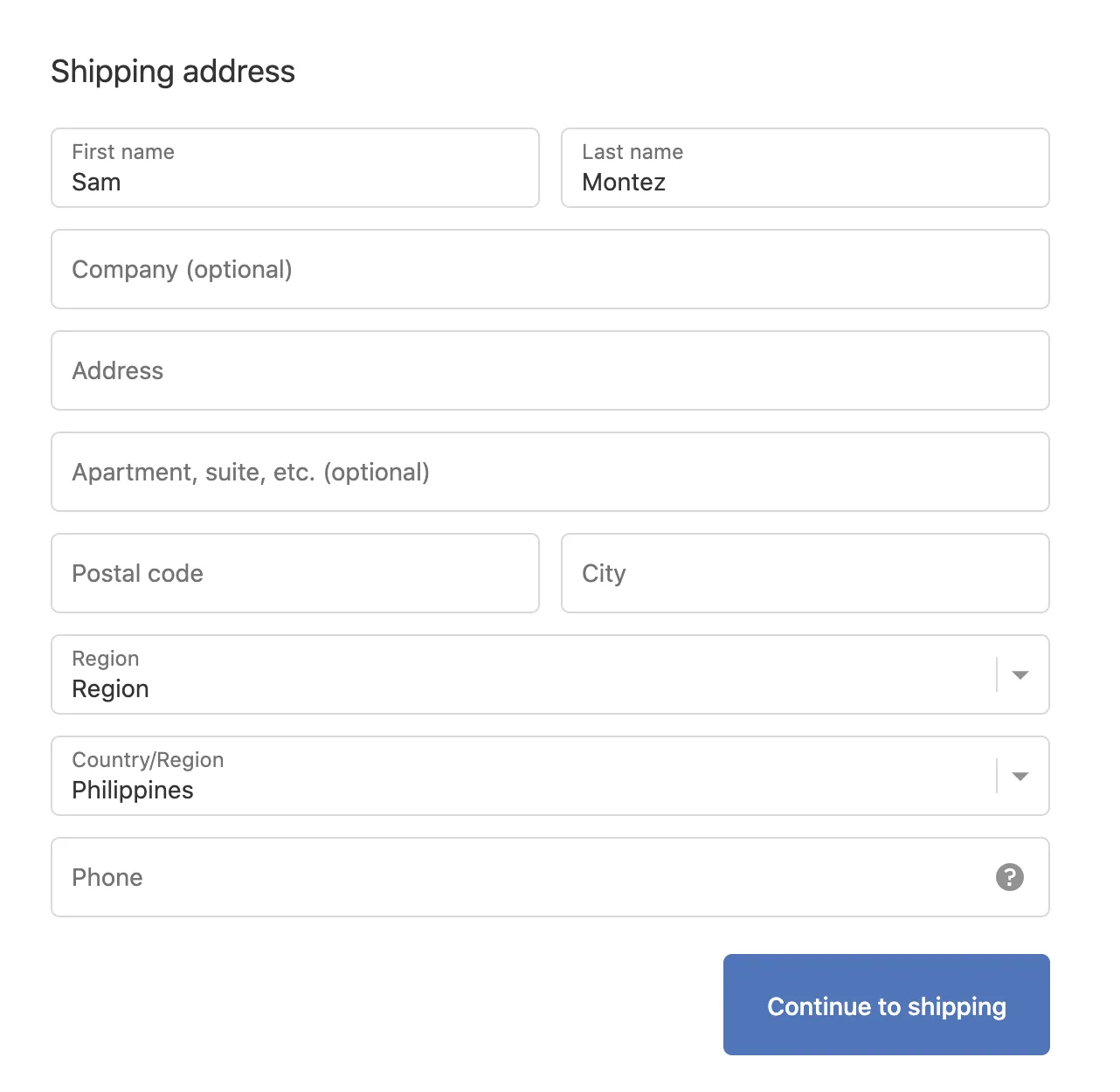Click the small Country/Region label

(148, 760)
